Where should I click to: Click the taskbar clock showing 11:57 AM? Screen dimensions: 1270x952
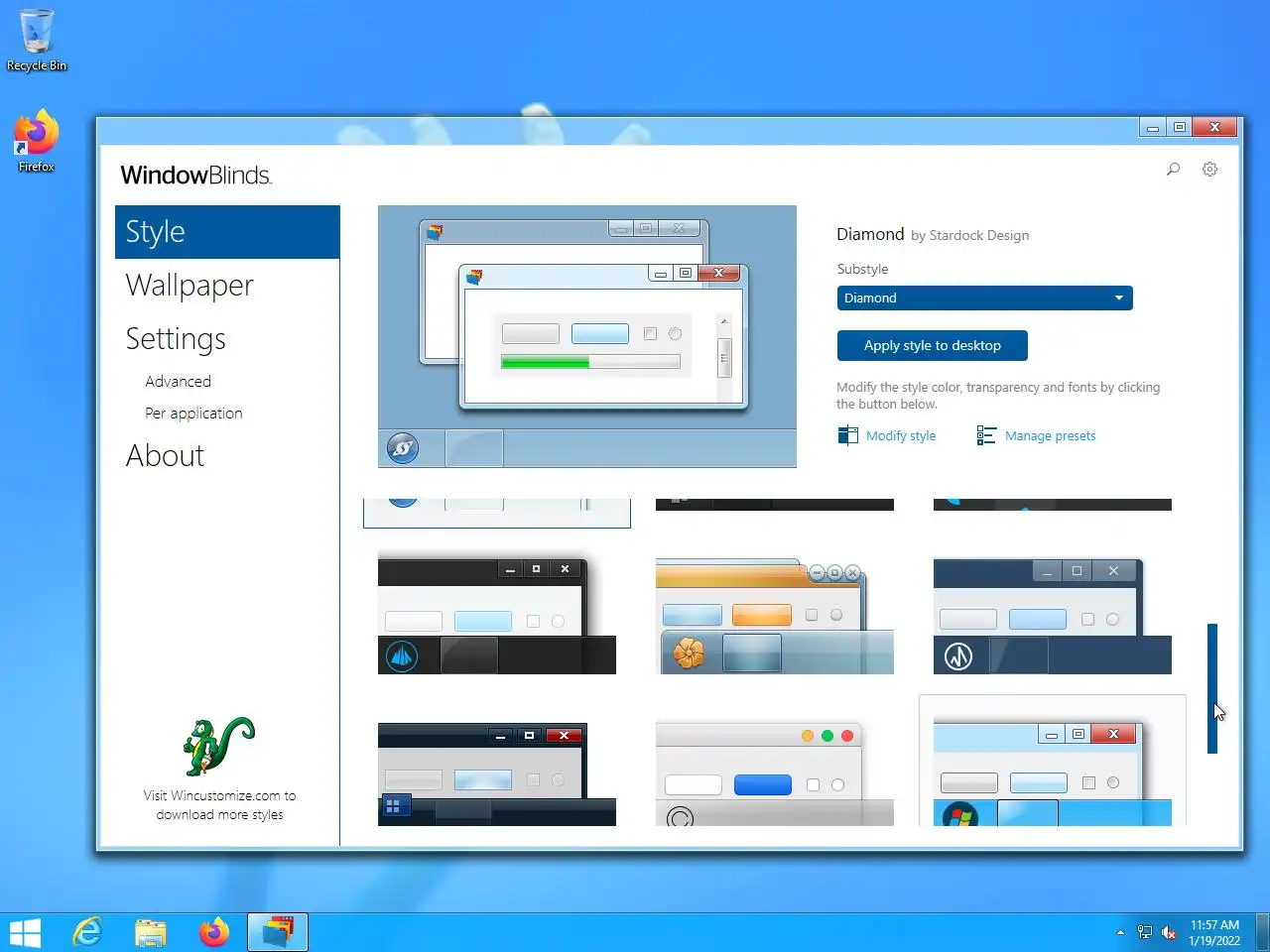(1214, 932)
